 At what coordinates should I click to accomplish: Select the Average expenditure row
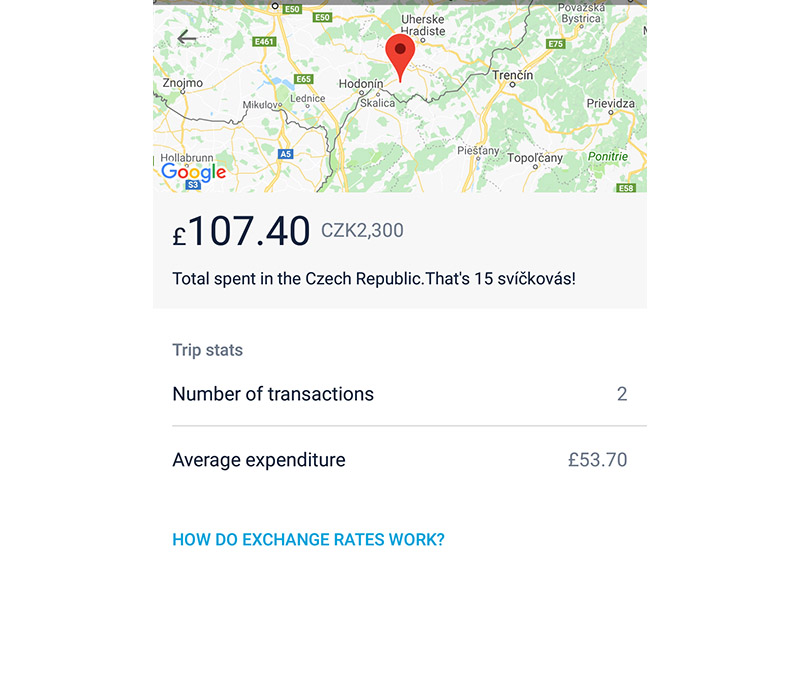point(258,460)
